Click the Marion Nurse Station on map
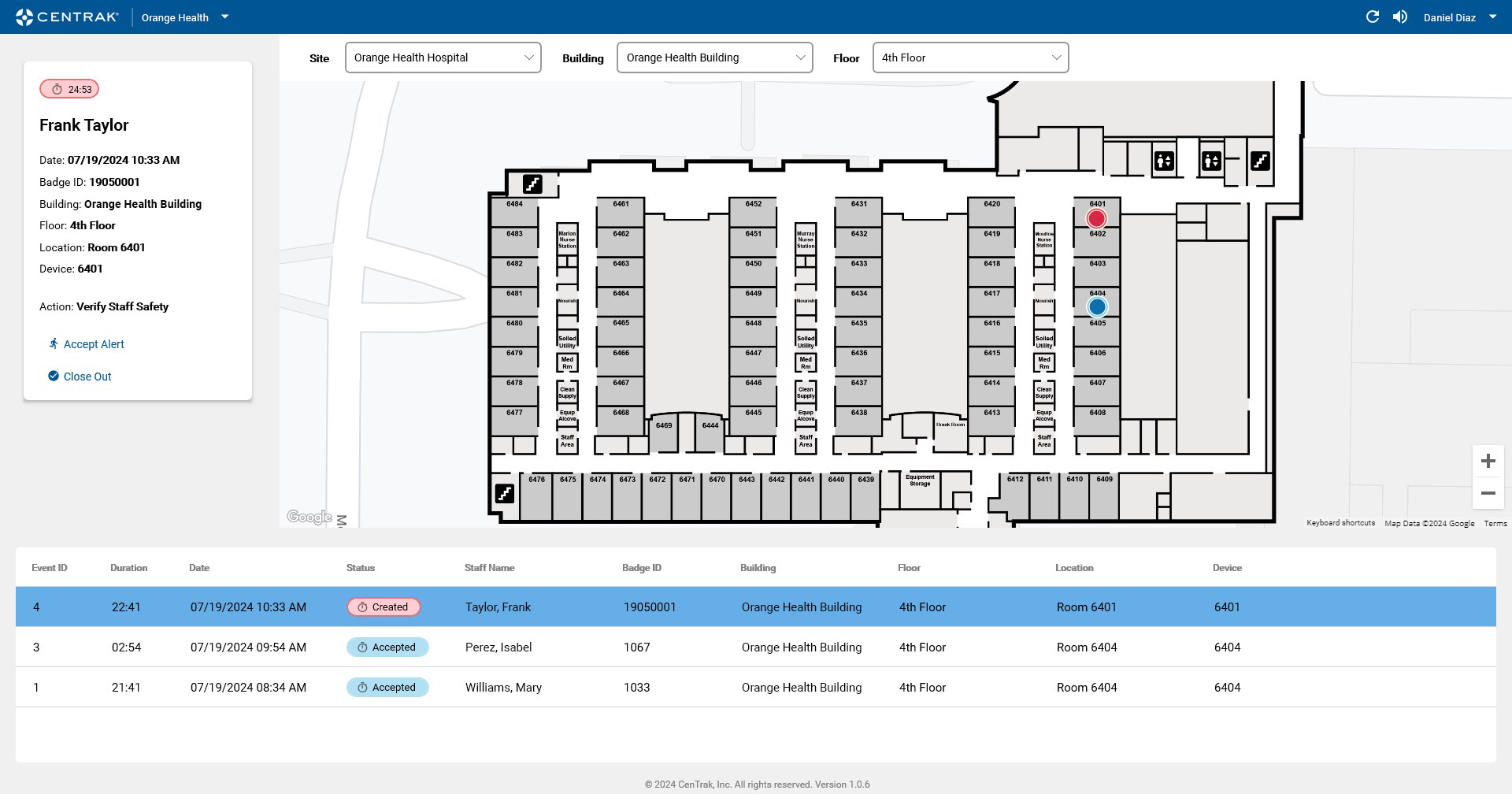 567,239
